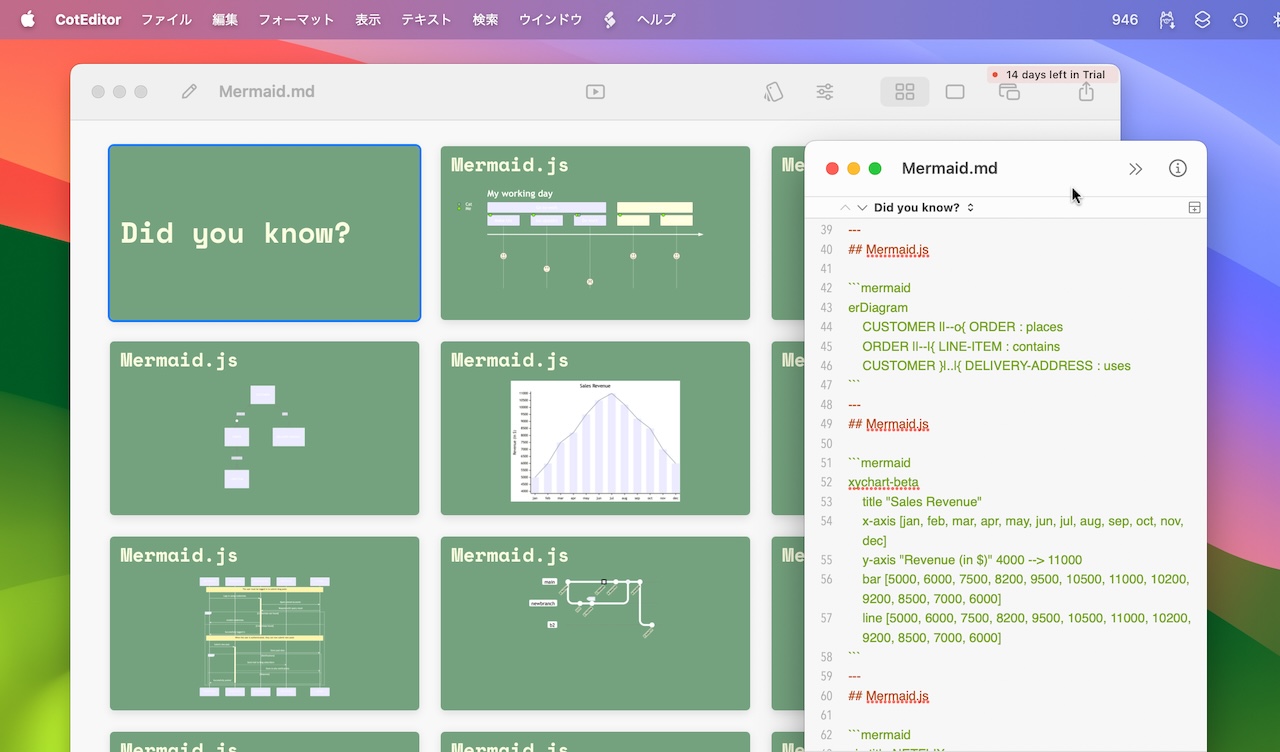The image size is (1280, 752).
Task: Open the script menu icon in menu bar
Action: pyautogui.click(x=610, y=19)
